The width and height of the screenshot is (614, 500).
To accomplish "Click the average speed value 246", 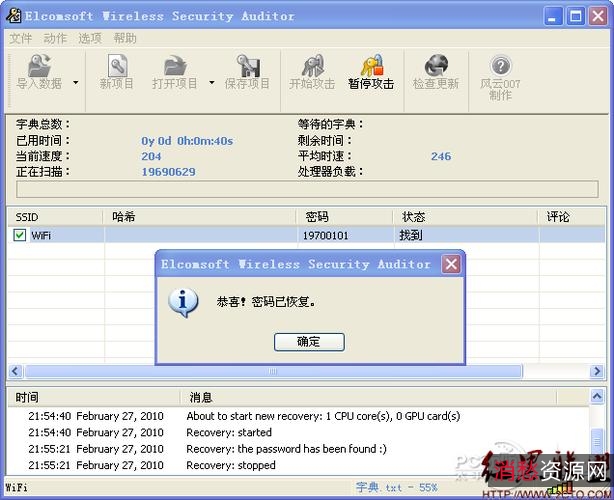I will coord(441,156).
